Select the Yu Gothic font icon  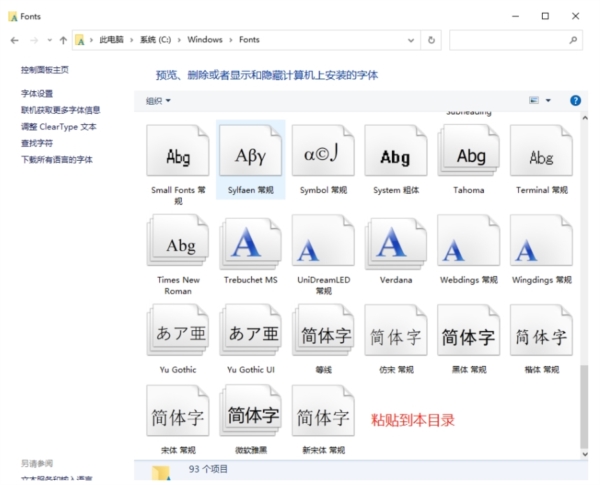coord(178,330)
